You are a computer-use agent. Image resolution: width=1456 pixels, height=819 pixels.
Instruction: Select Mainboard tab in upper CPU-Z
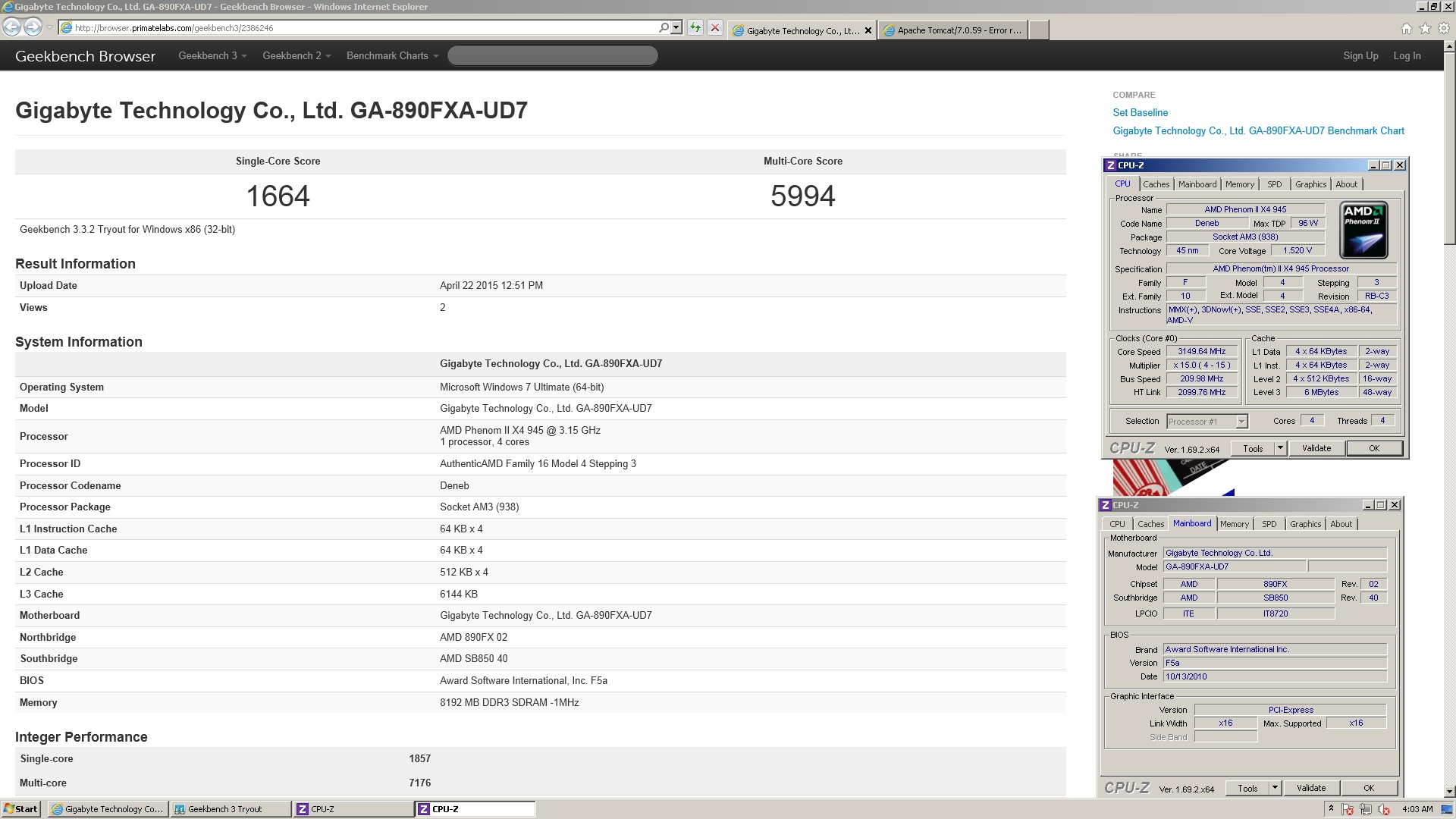tap(1197, 184)
